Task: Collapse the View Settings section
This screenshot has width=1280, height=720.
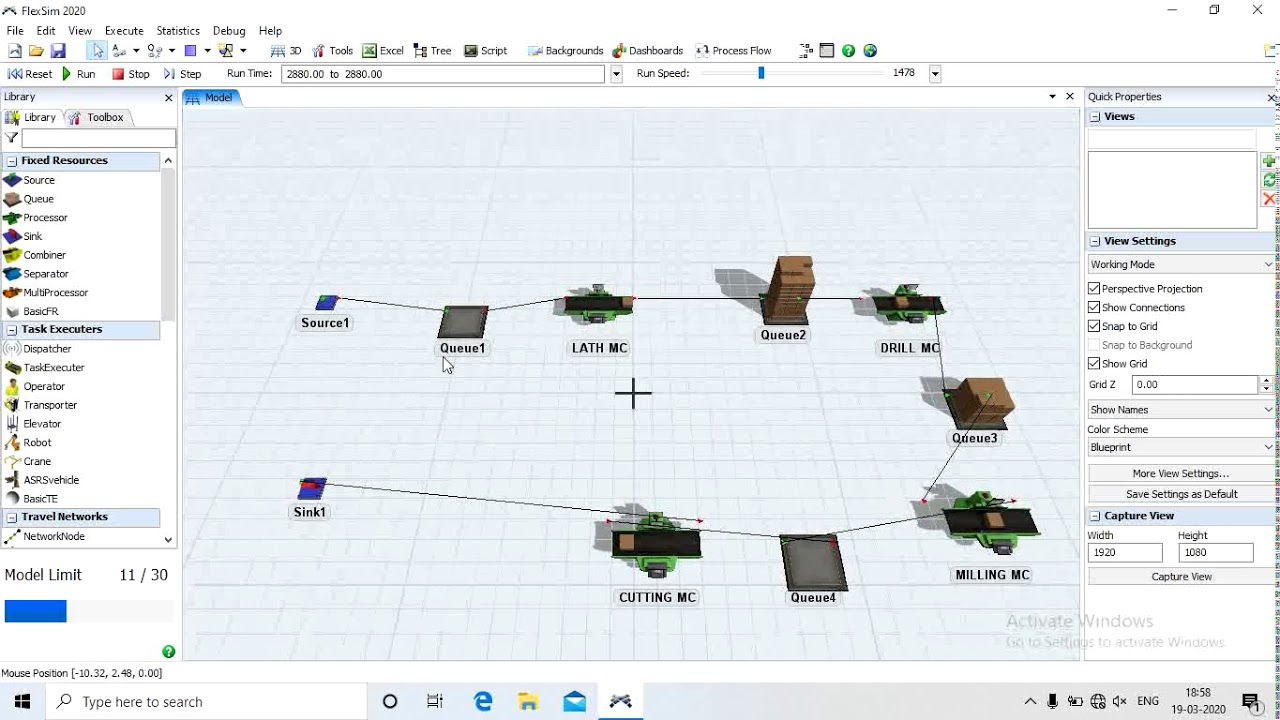Action: click(1095, 242)
